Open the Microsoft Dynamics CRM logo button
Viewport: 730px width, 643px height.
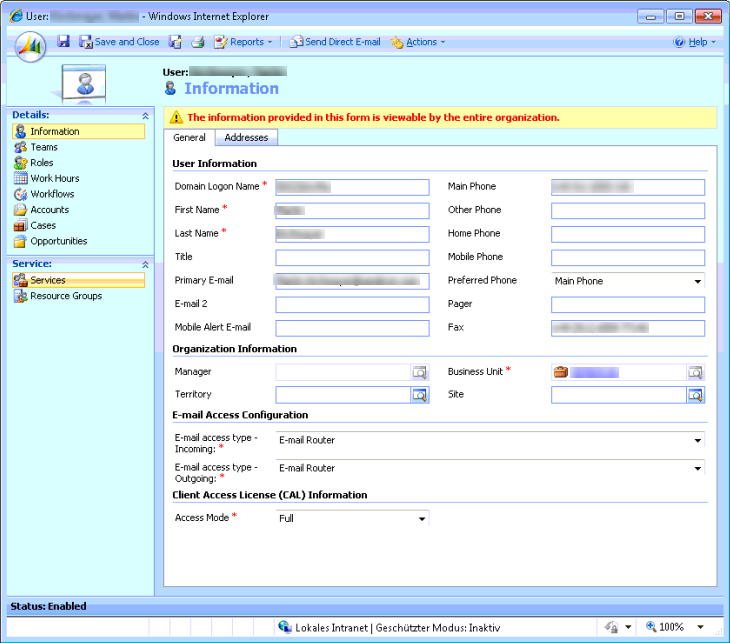pyautogui.click(x=29, y=46)
